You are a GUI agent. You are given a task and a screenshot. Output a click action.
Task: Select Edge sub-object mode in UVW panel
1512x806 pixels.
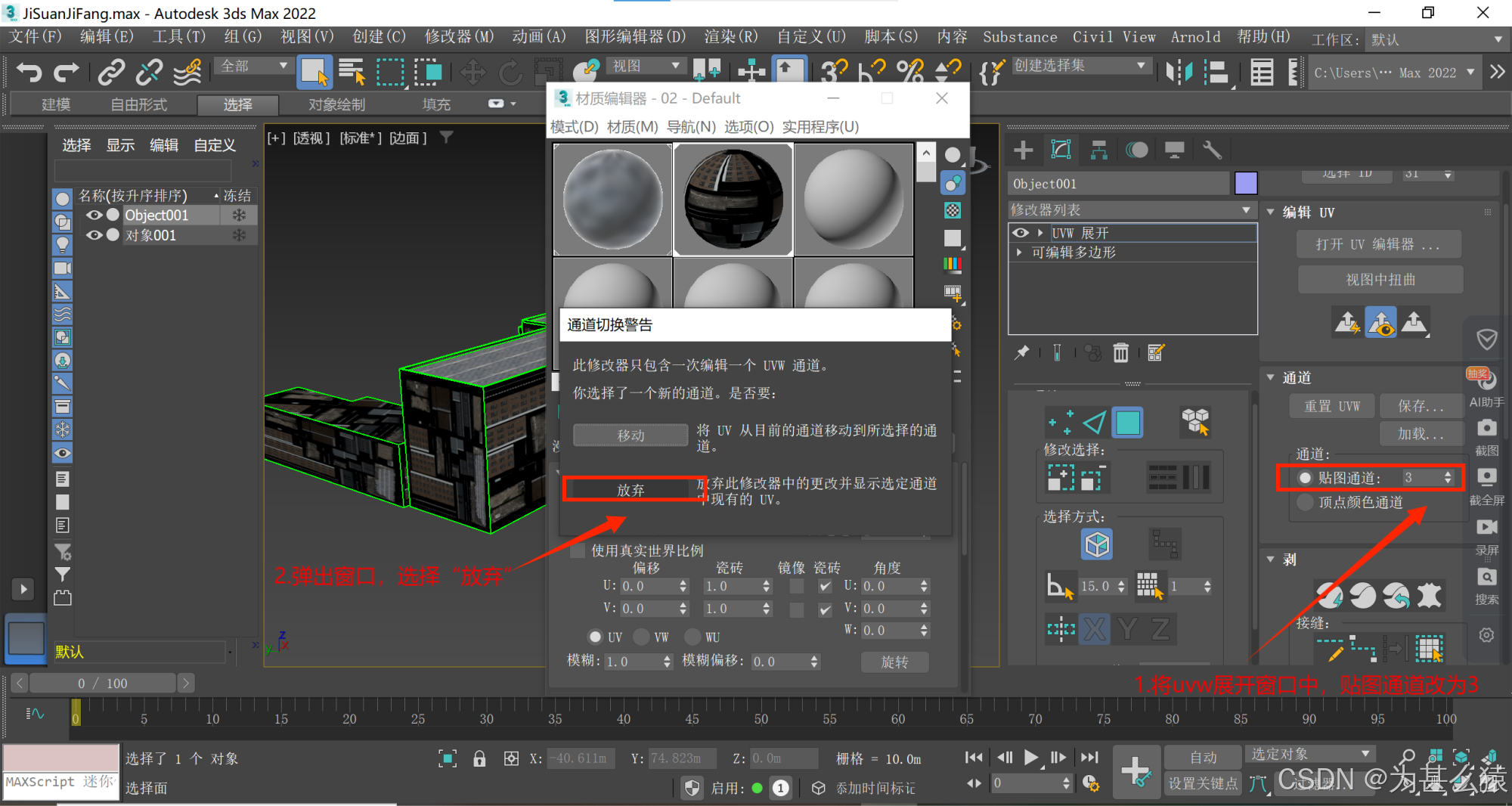click(x=1094, y=422)
